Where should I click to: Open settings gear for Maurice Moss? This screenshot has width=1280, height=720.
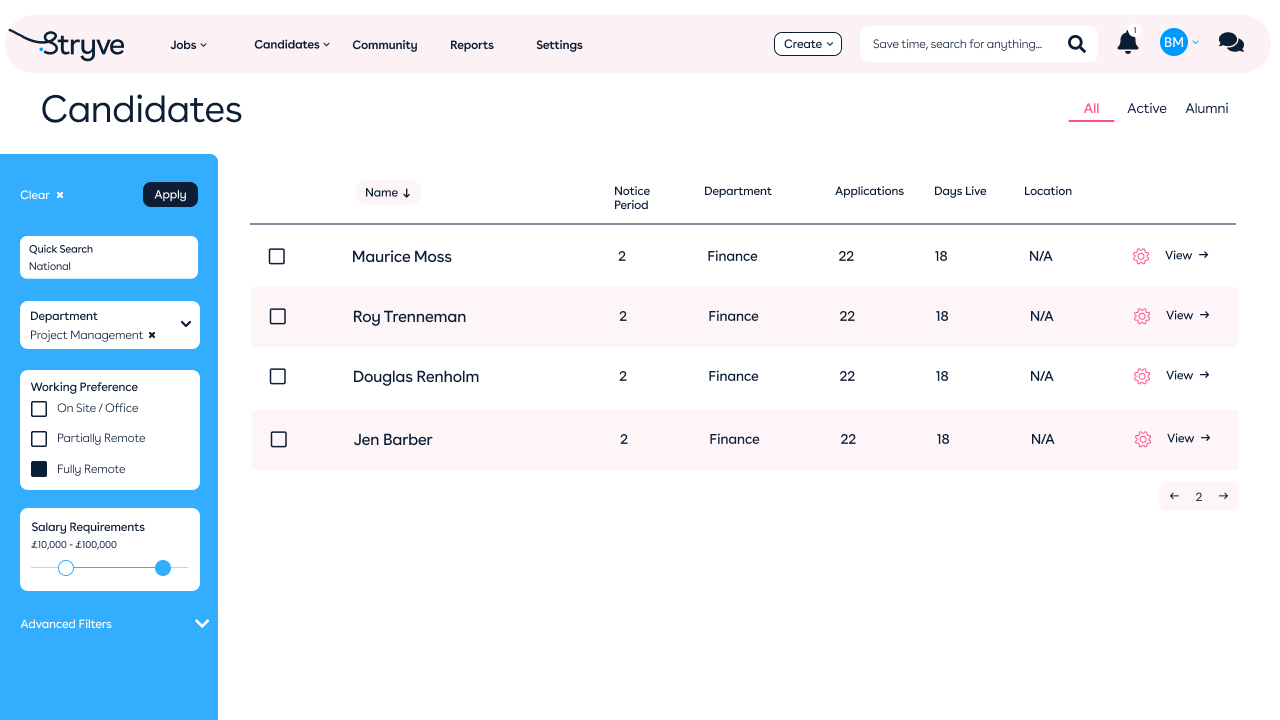tap(1141, 257)
